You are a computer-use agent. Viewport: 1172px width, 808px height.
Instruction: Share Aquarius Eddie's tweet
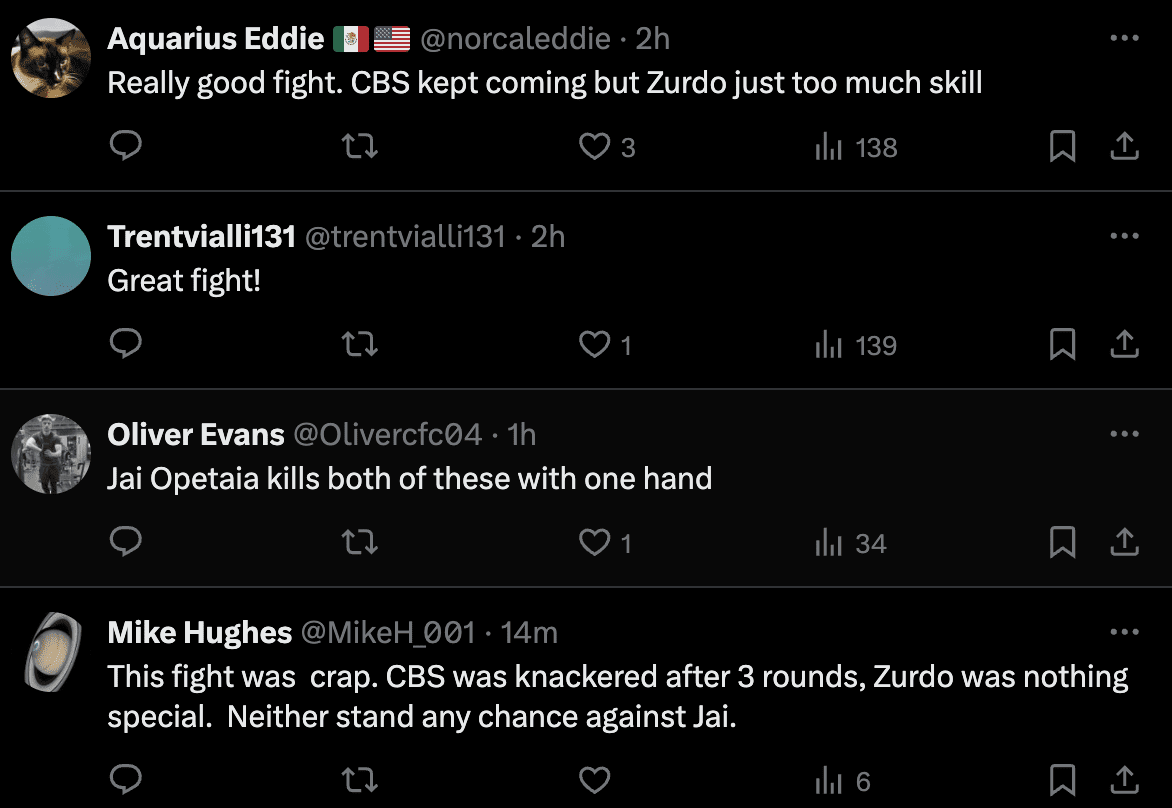point(1125,147)
